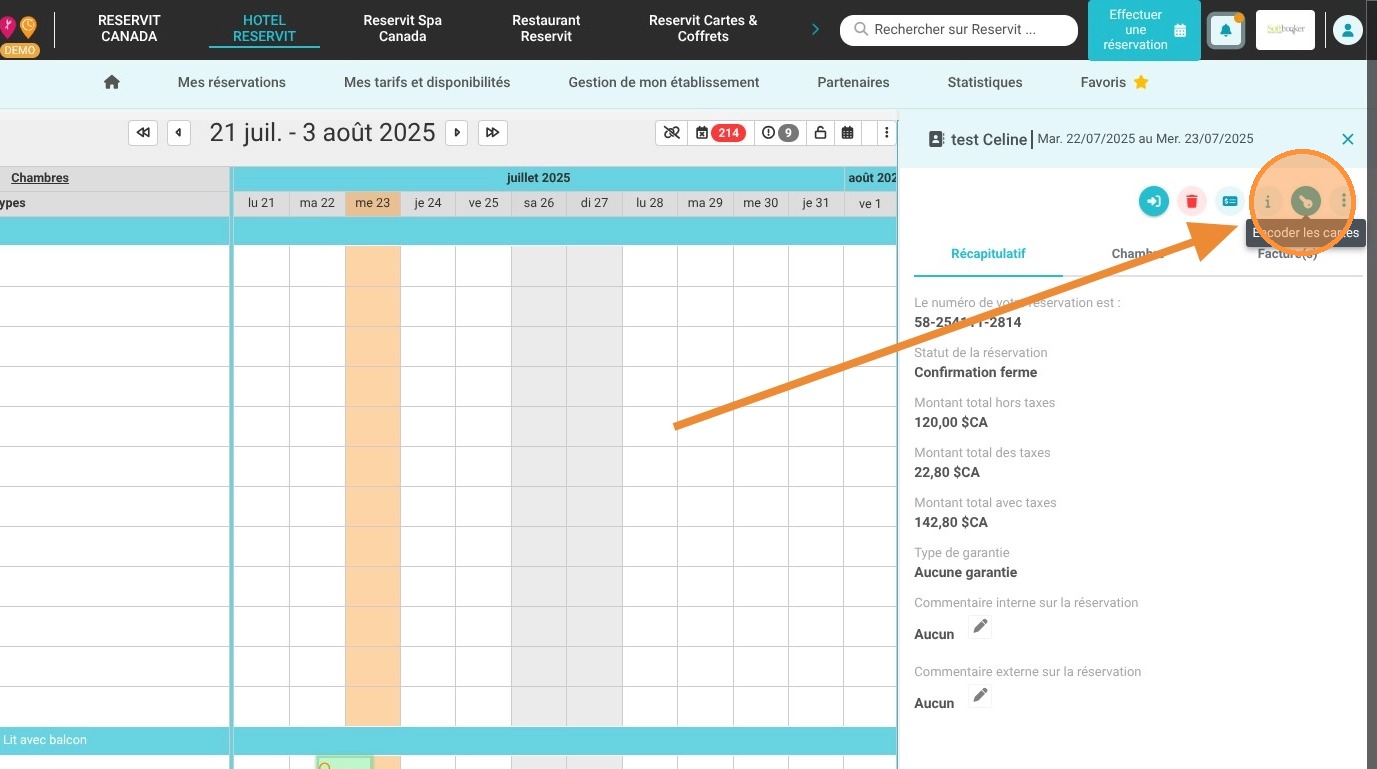Click the Rechercher sur Reservit search field
This screenshot has height=769, width=1377.
pyautogui.click(x=959, y=30)
